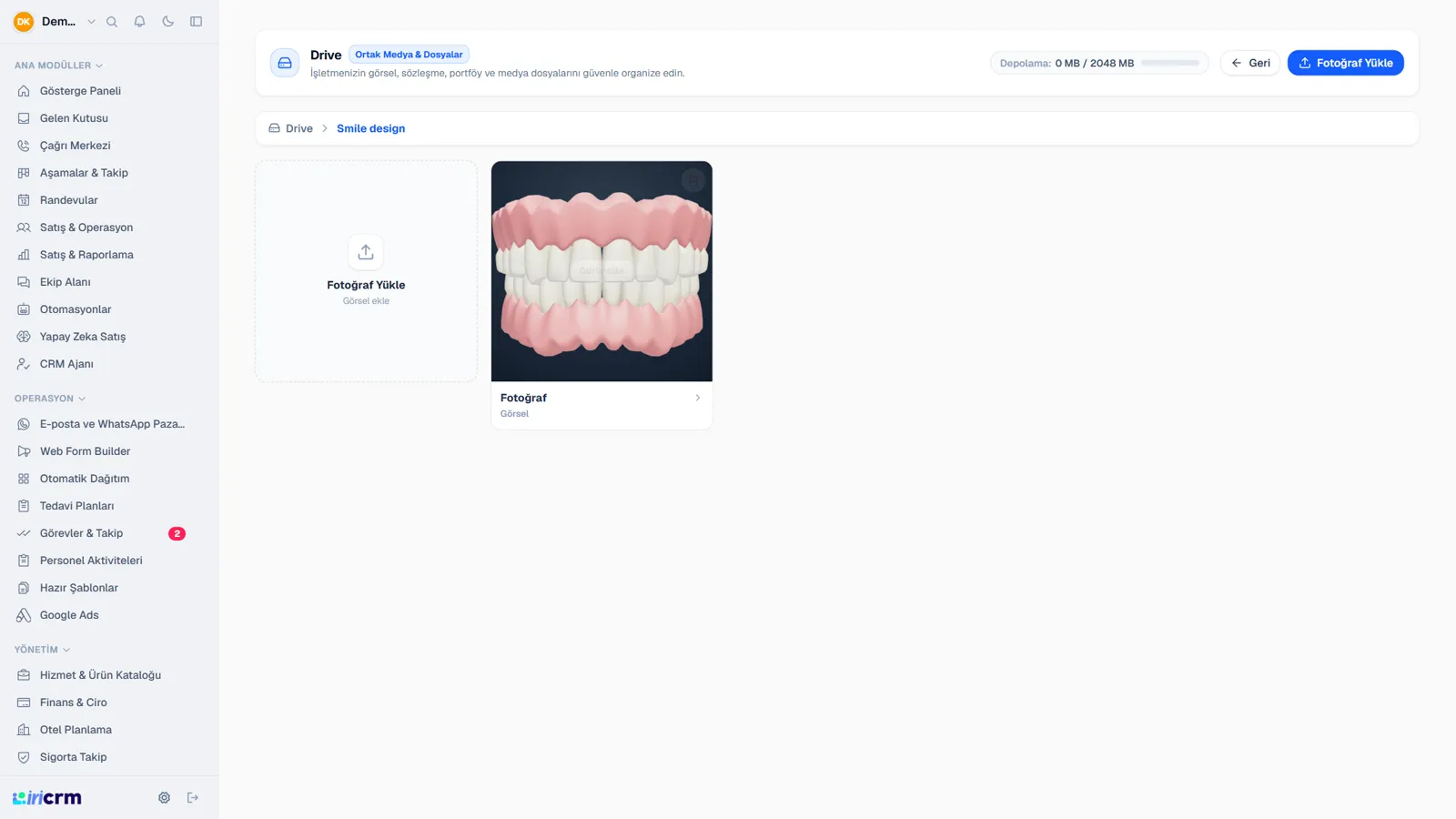The image size is (1456, 819).
Task: Click the Sigorta Takip shield icon
Action: pos(24,757)
